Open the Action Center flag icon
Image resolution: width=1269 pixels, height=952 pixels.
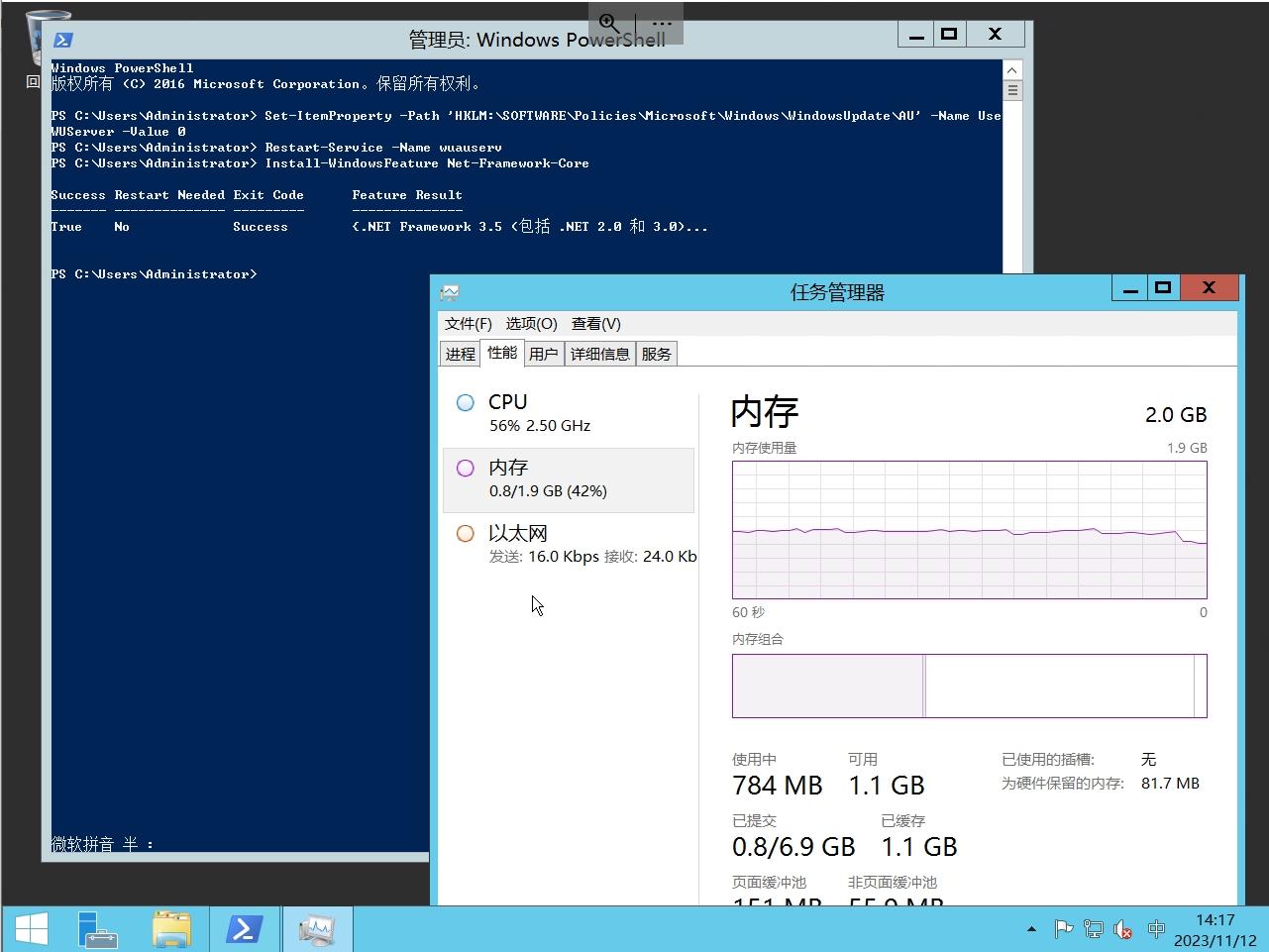click(1063, 929)
